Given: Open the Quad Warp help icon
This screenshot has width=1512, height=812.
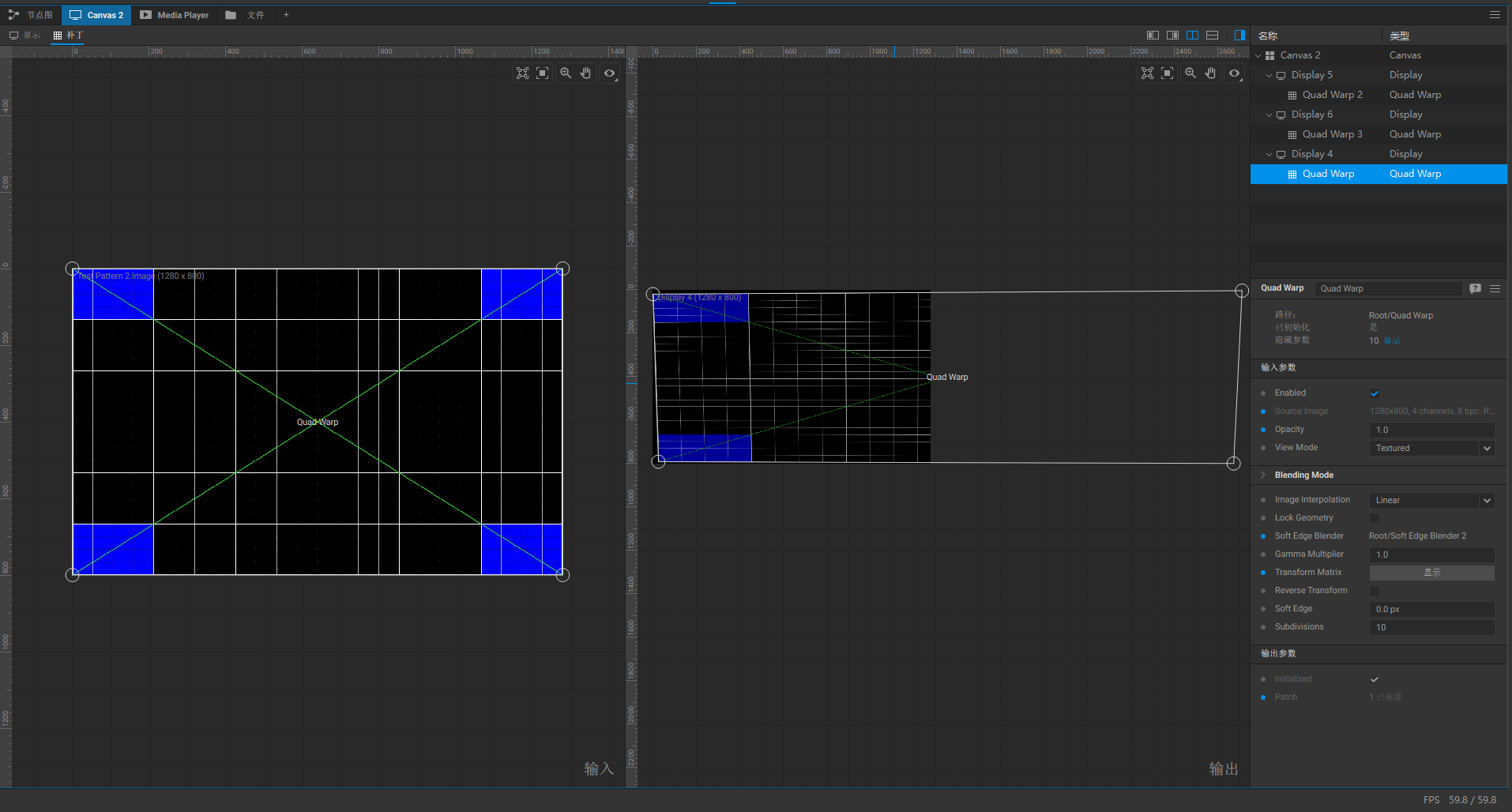Looking at the screenshot, I should (x=1475, y=288).
